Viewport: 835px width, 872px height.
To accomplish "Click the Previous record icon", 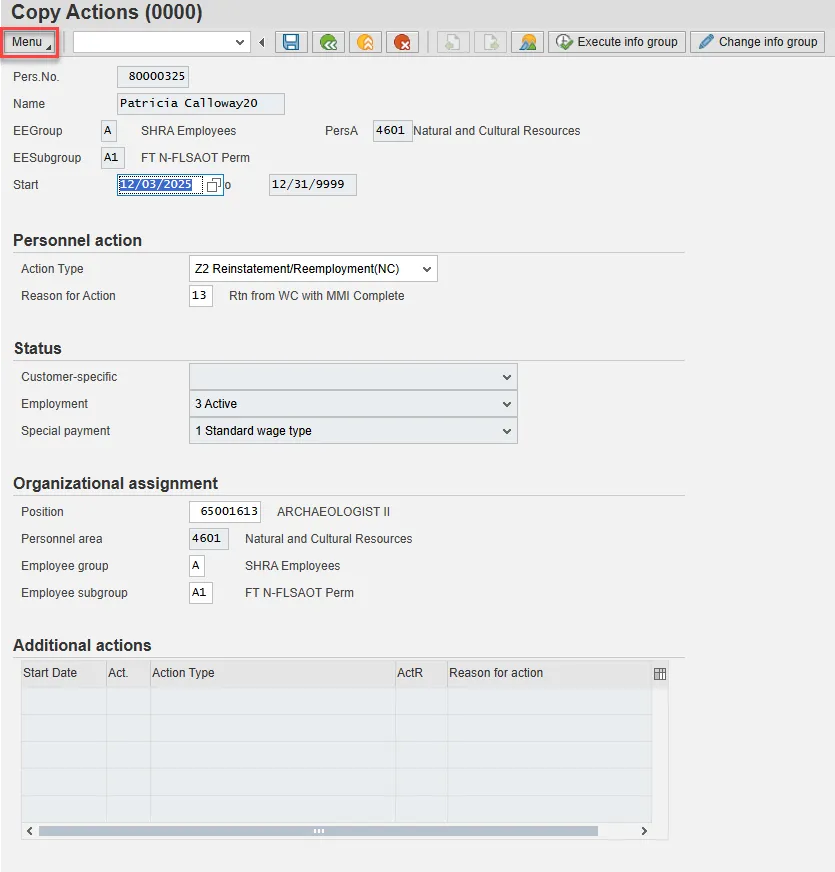I will click(x=453, y=42).
